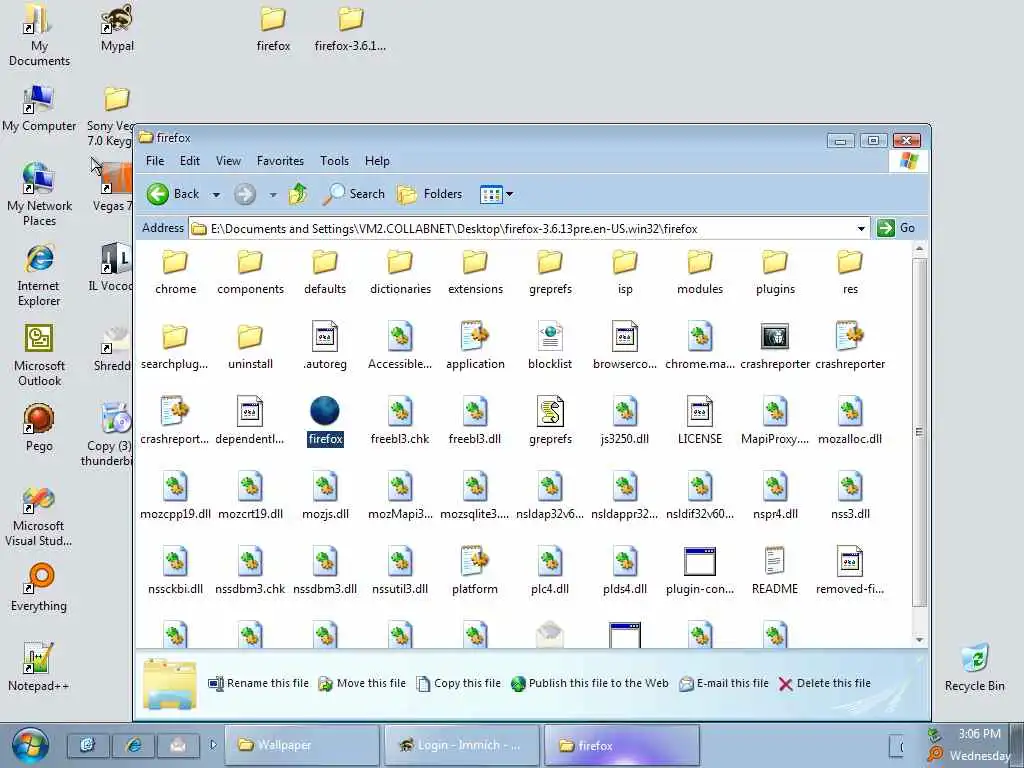Select the firefox-3.6.1... desktop folder
Screen dimensions: 1024x768
(350, 27)
